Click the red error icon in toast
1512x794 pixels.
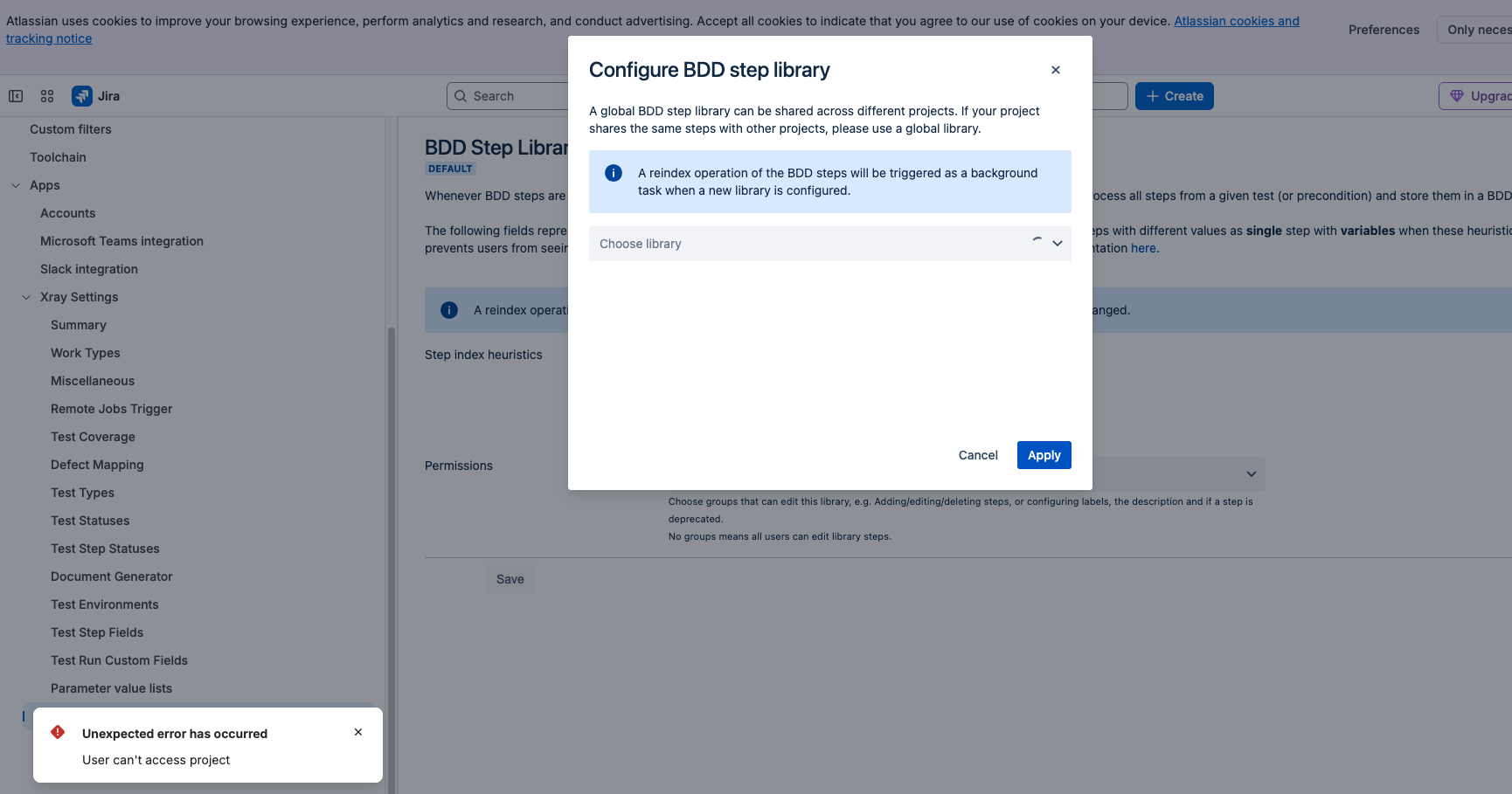pos(58,732)
